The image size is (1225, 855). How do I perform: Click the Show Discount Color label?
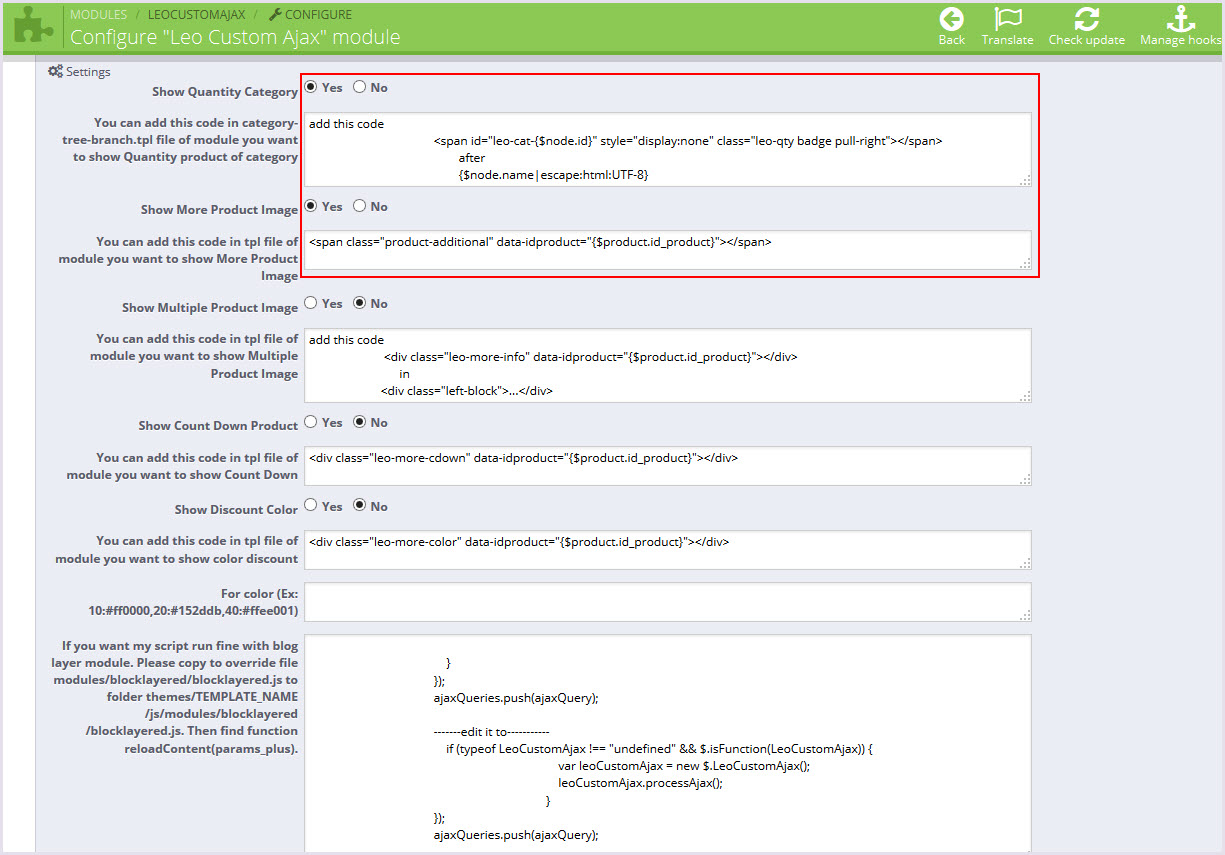point(236,509)
